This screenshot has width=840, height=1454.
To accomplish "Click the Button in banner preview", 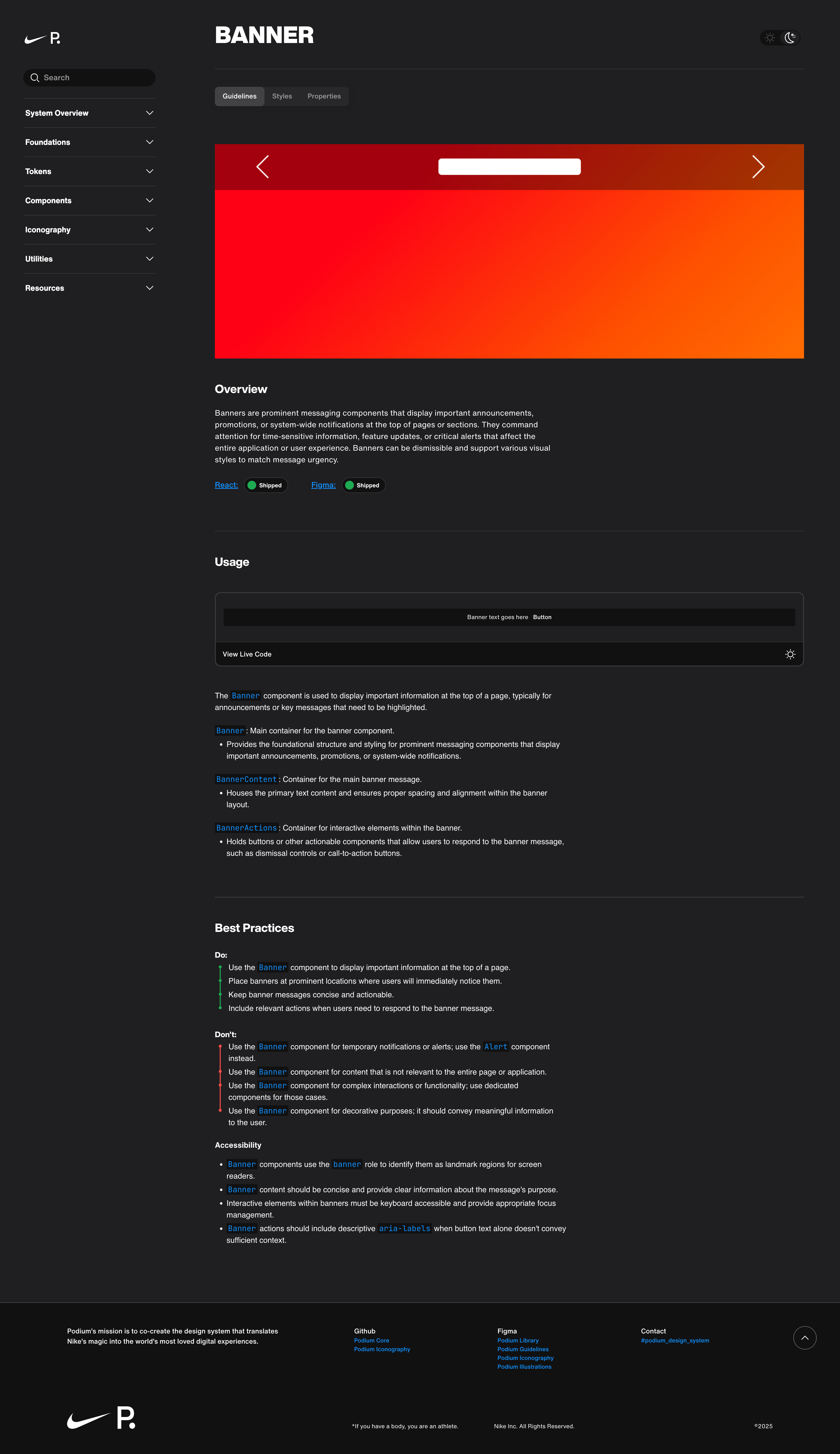I will (x=542, y=617).
